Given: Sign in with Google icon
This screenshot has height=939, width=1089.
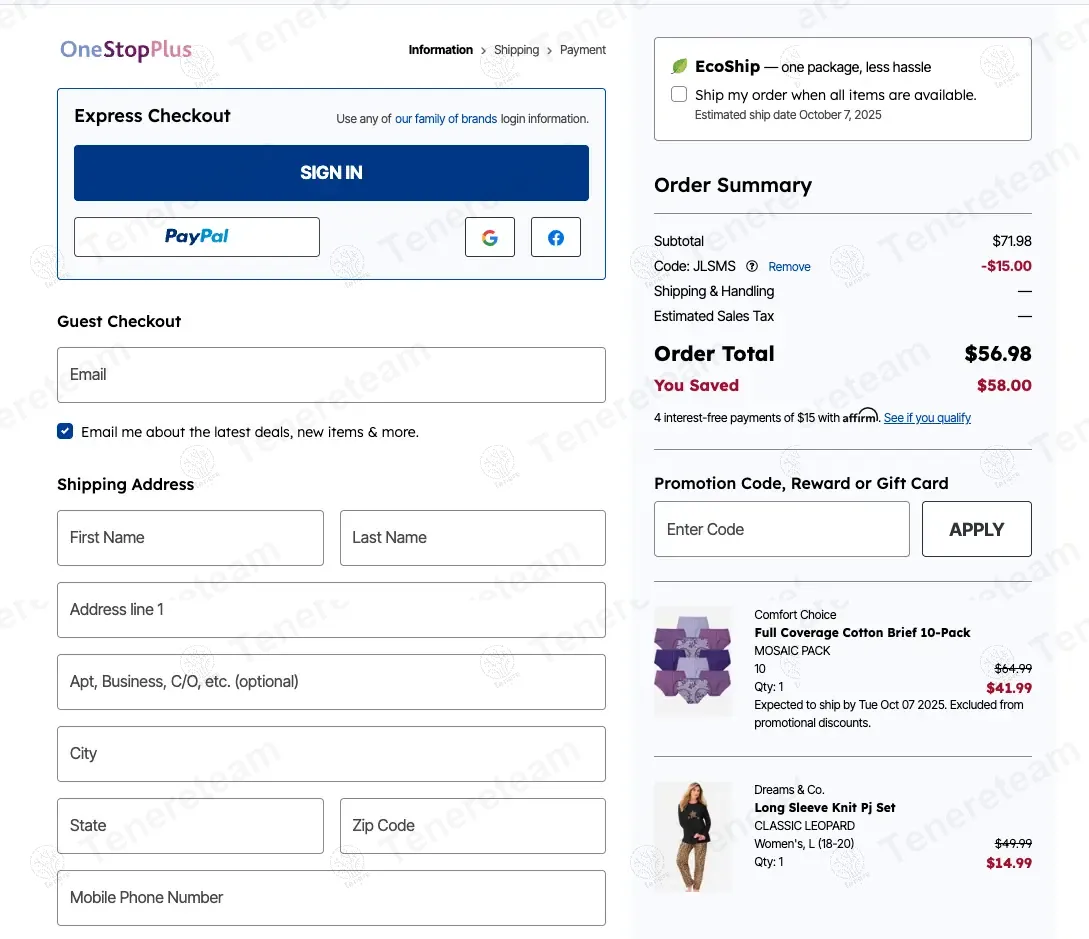Looking at the screenshot, I should click(x=490, y=237).
